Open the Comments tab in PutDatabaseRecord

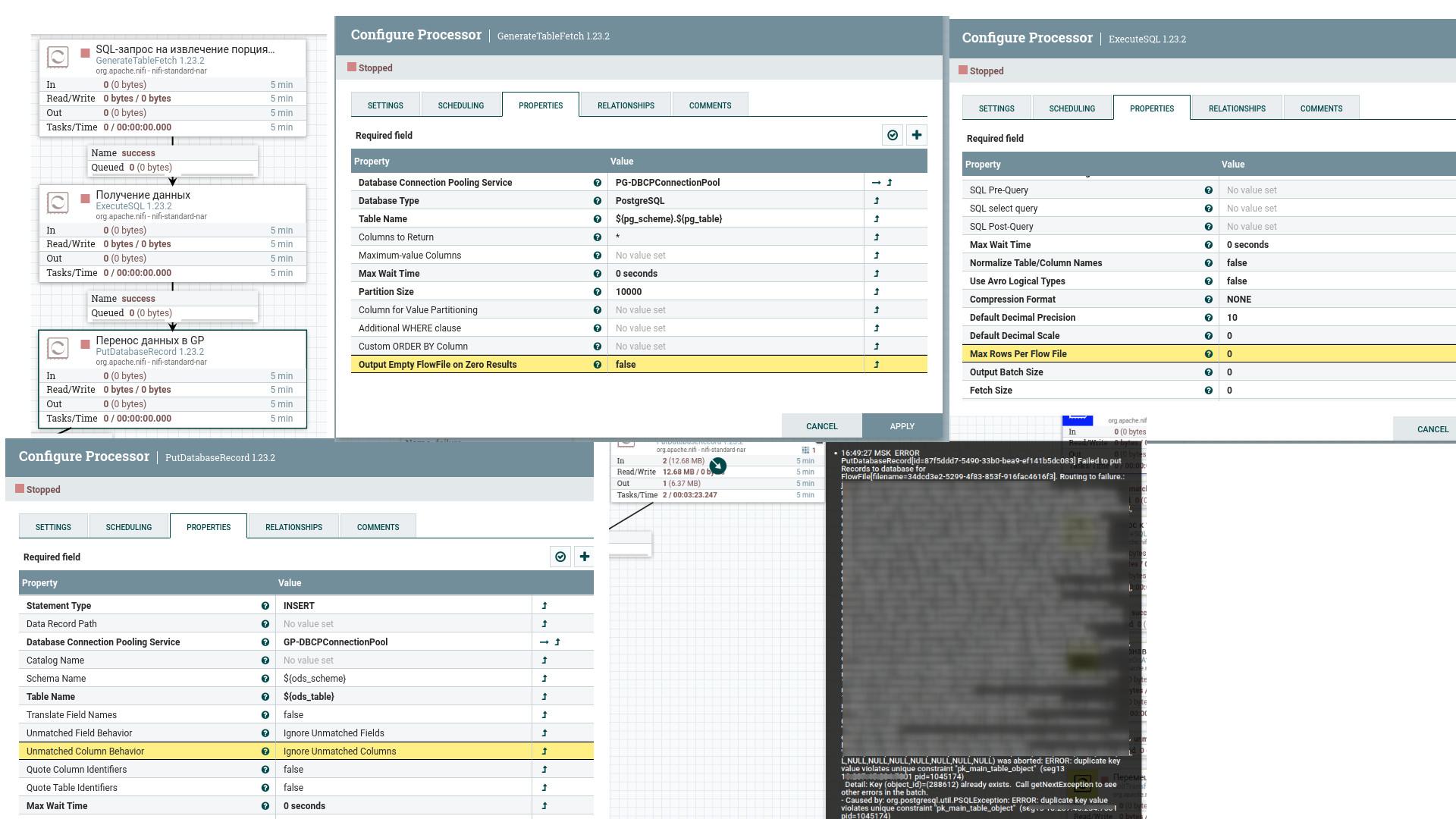point(378,527)
